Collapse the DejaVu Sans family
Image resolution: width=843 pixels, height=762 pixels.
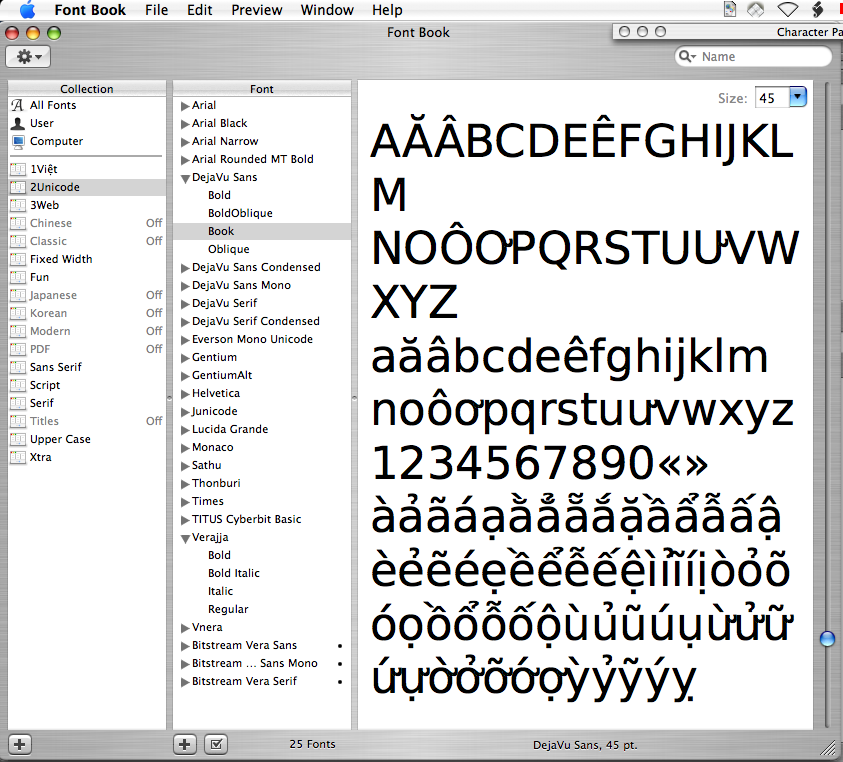click(185, 179)
